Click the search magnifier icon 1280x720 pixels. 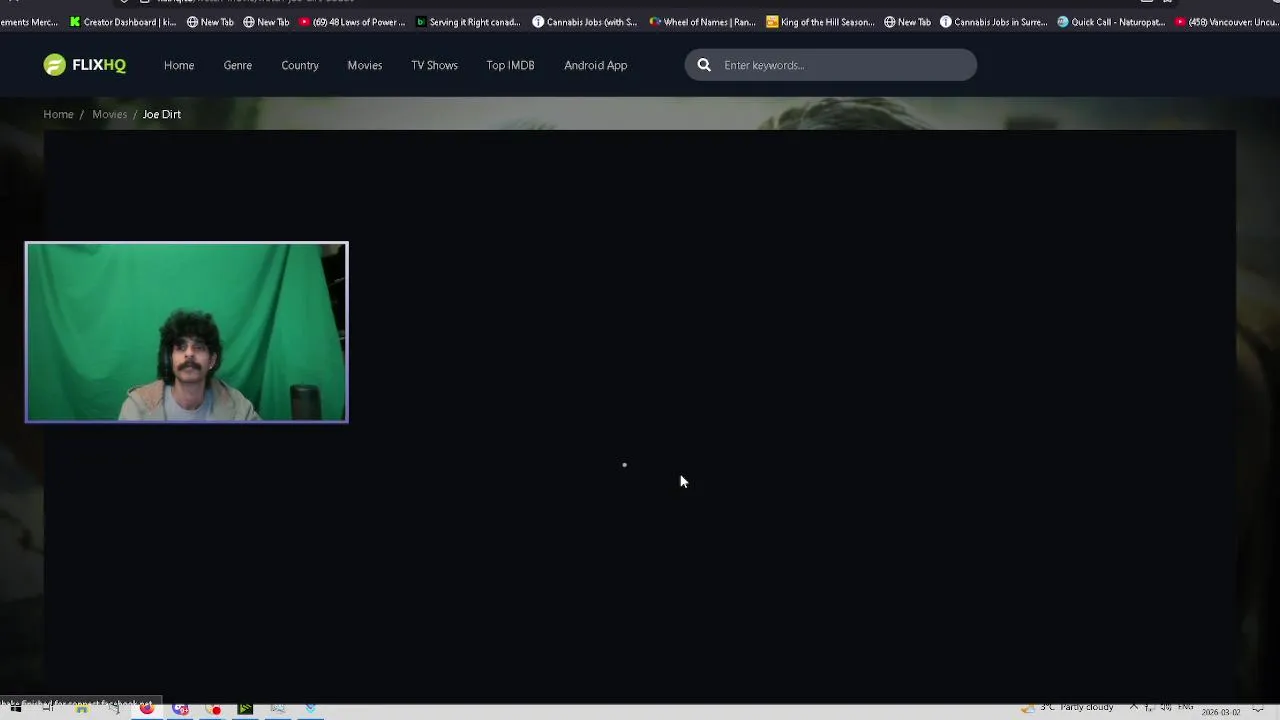(704, 65)
